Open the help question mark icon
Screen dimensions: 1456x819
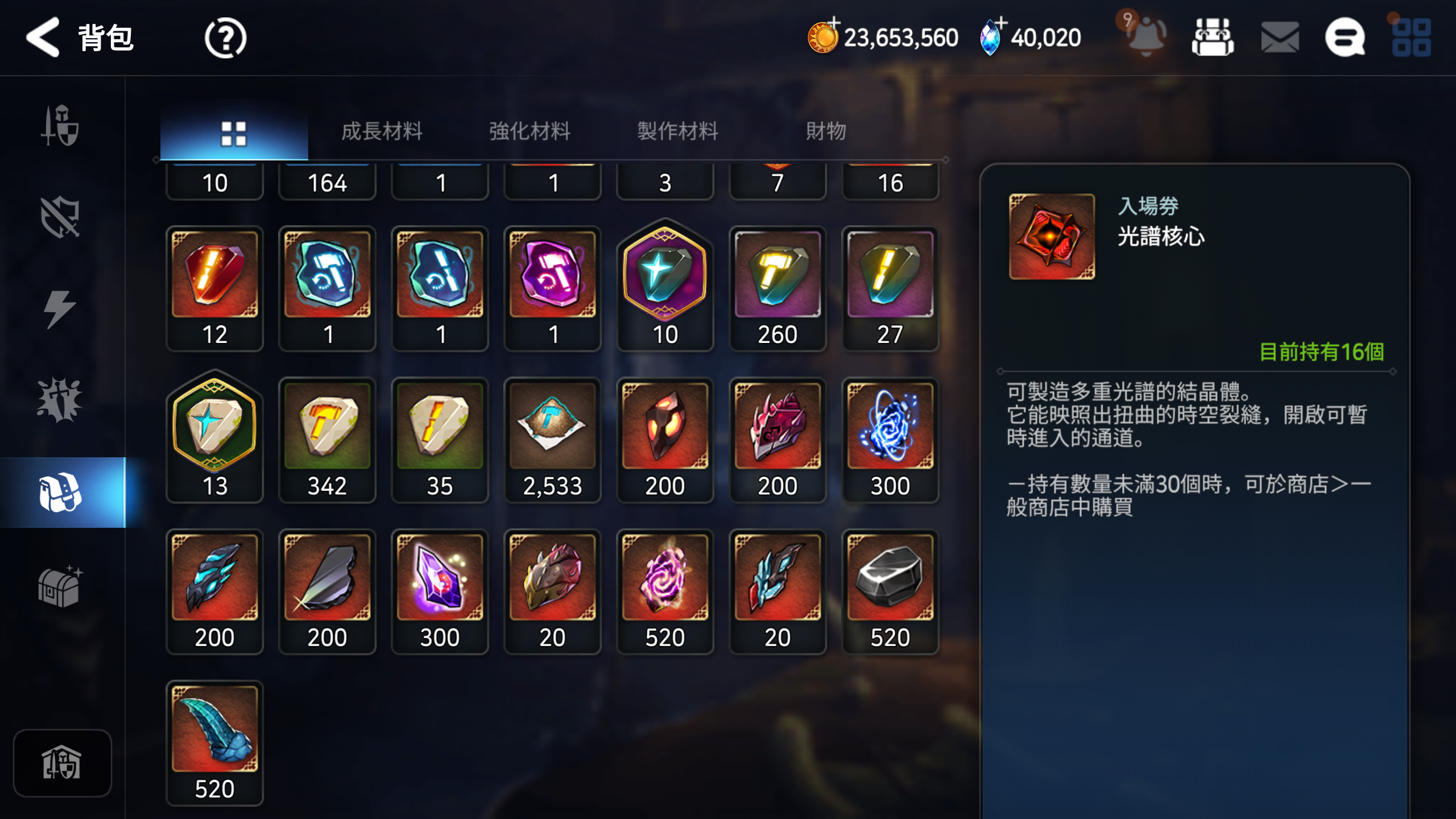(225, 38)
